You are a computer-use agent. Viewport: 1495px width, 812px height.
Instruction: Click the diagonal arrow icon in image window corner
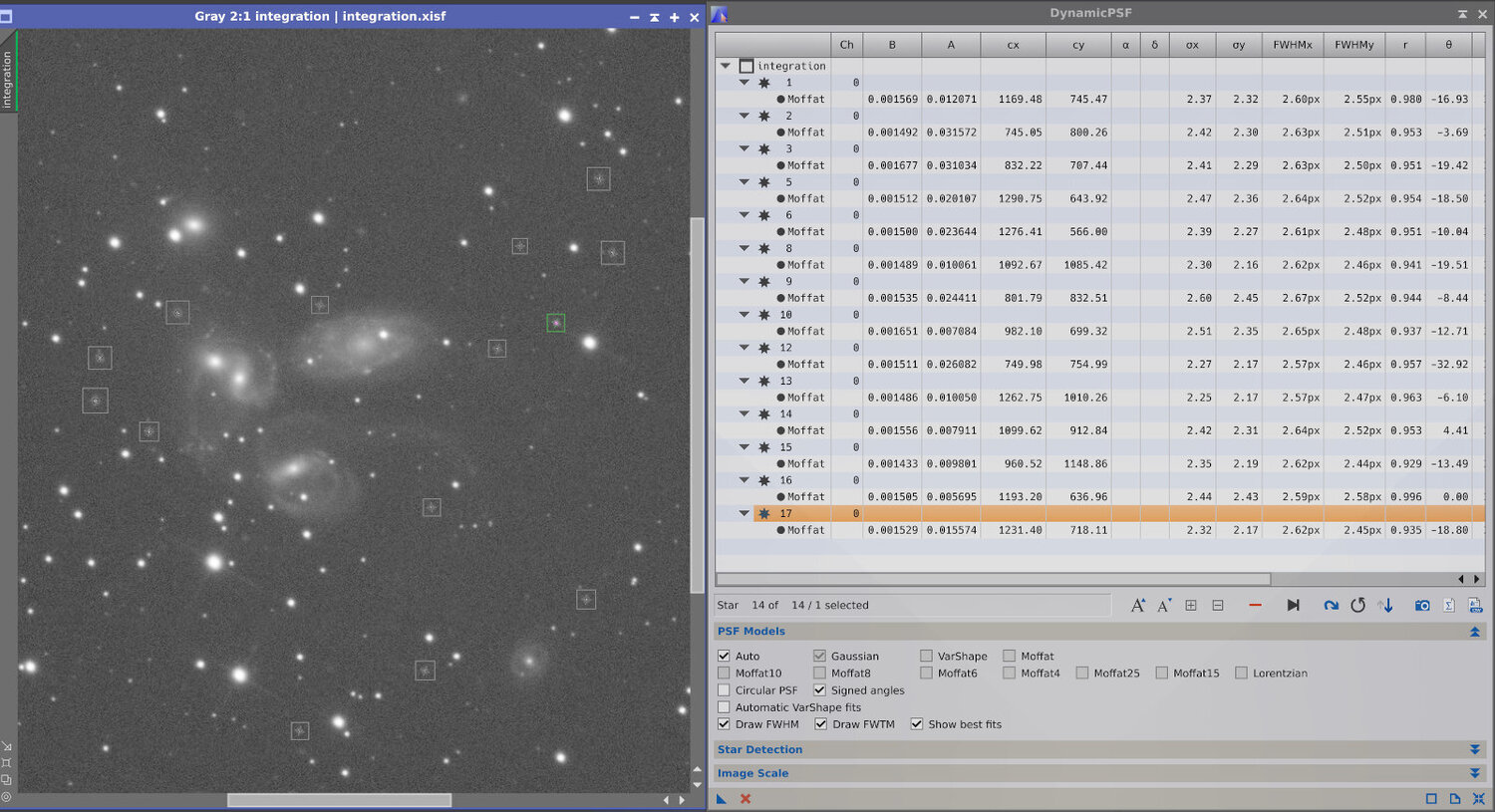pos(6,746)
